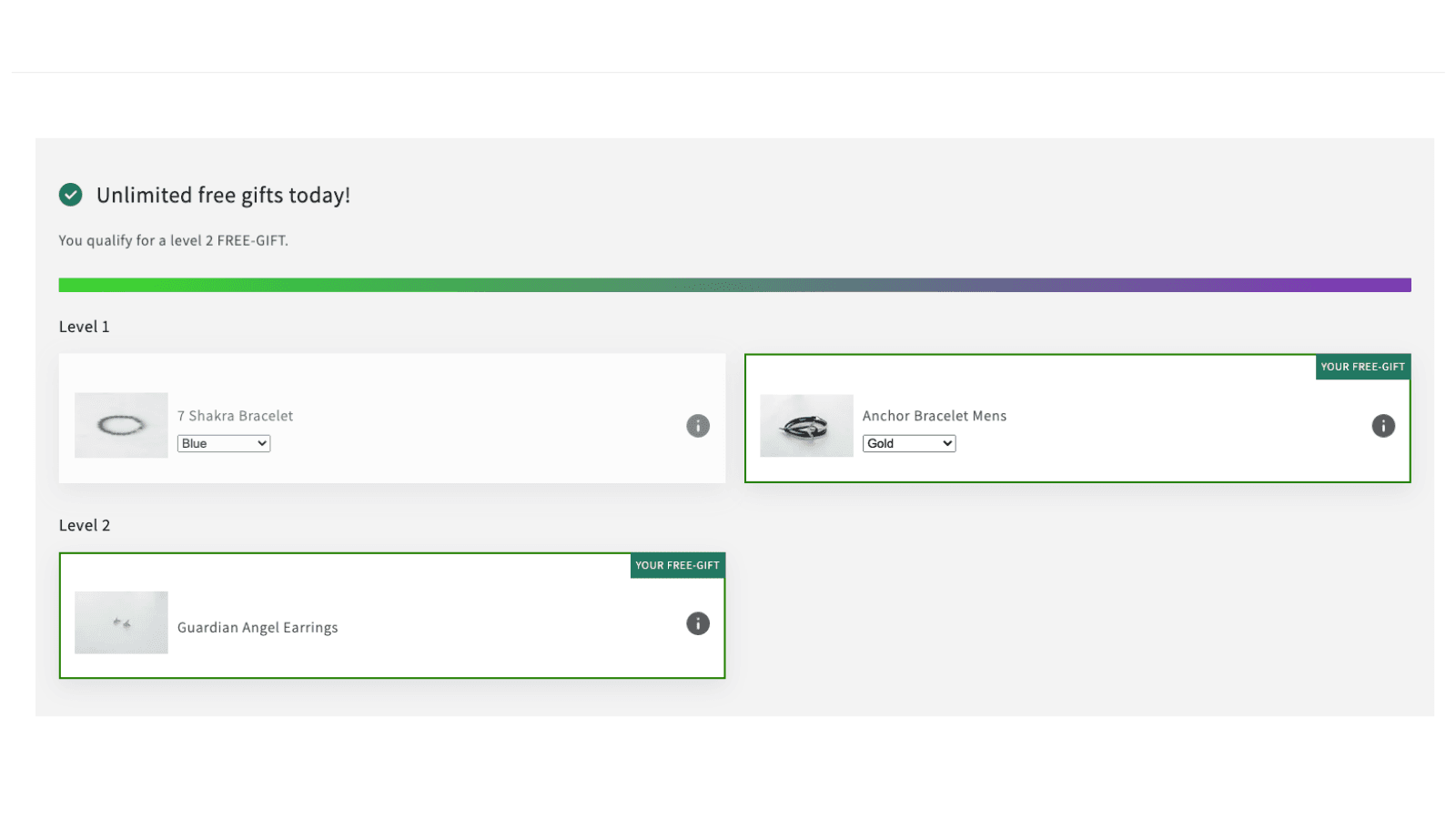Image resolution: width=1456 pixels, height=819 pixels.
Task: Click the info icon for 7 Shakra Bracelet
Action: pyautogui.click(x=698, y=426)
